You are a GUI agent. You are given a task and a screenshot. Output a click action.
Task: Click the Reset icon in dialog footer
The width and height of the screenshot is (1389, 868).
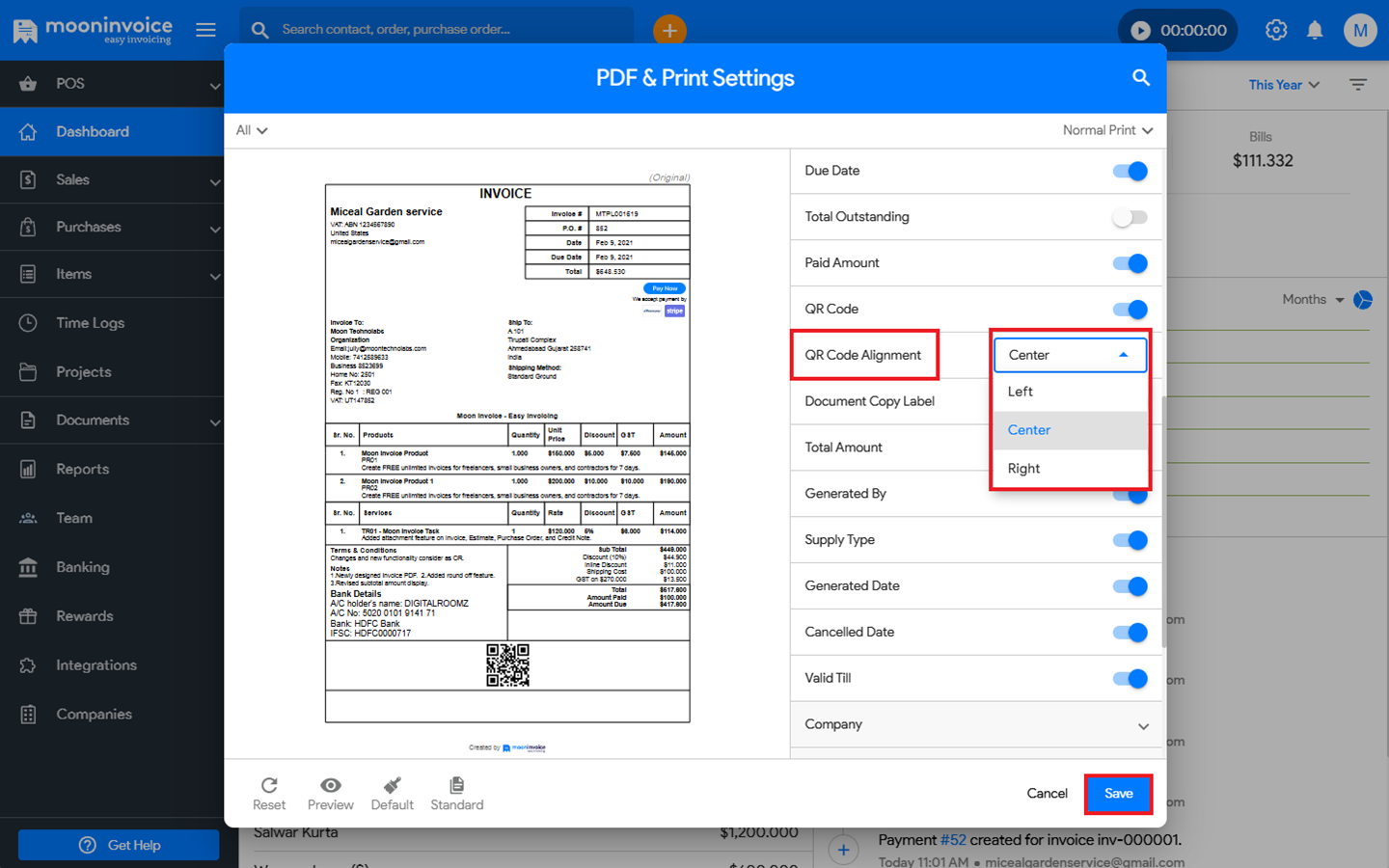[269, 786]
